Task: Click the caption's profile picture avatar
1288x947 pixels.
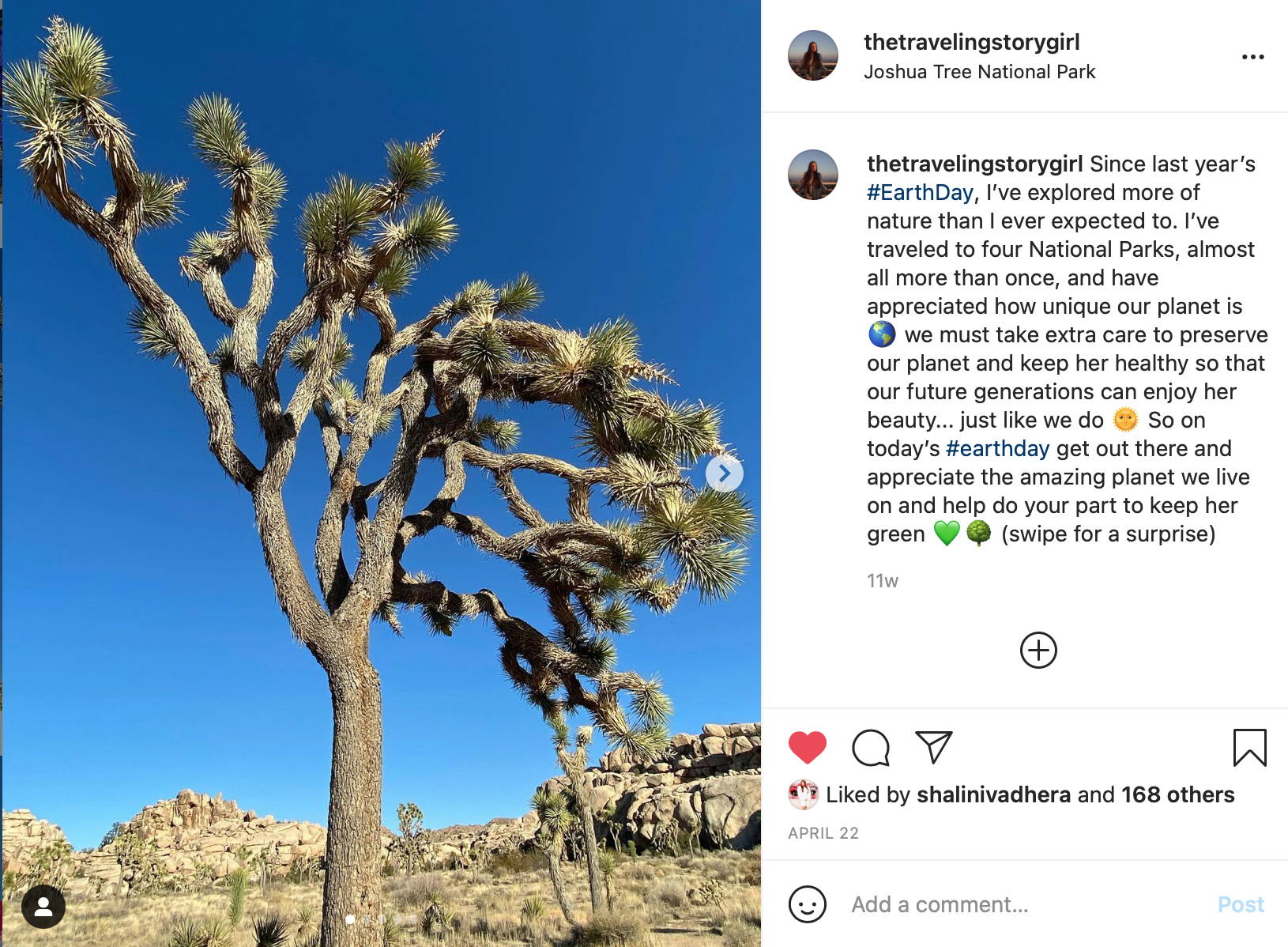Action: [812, 175]
